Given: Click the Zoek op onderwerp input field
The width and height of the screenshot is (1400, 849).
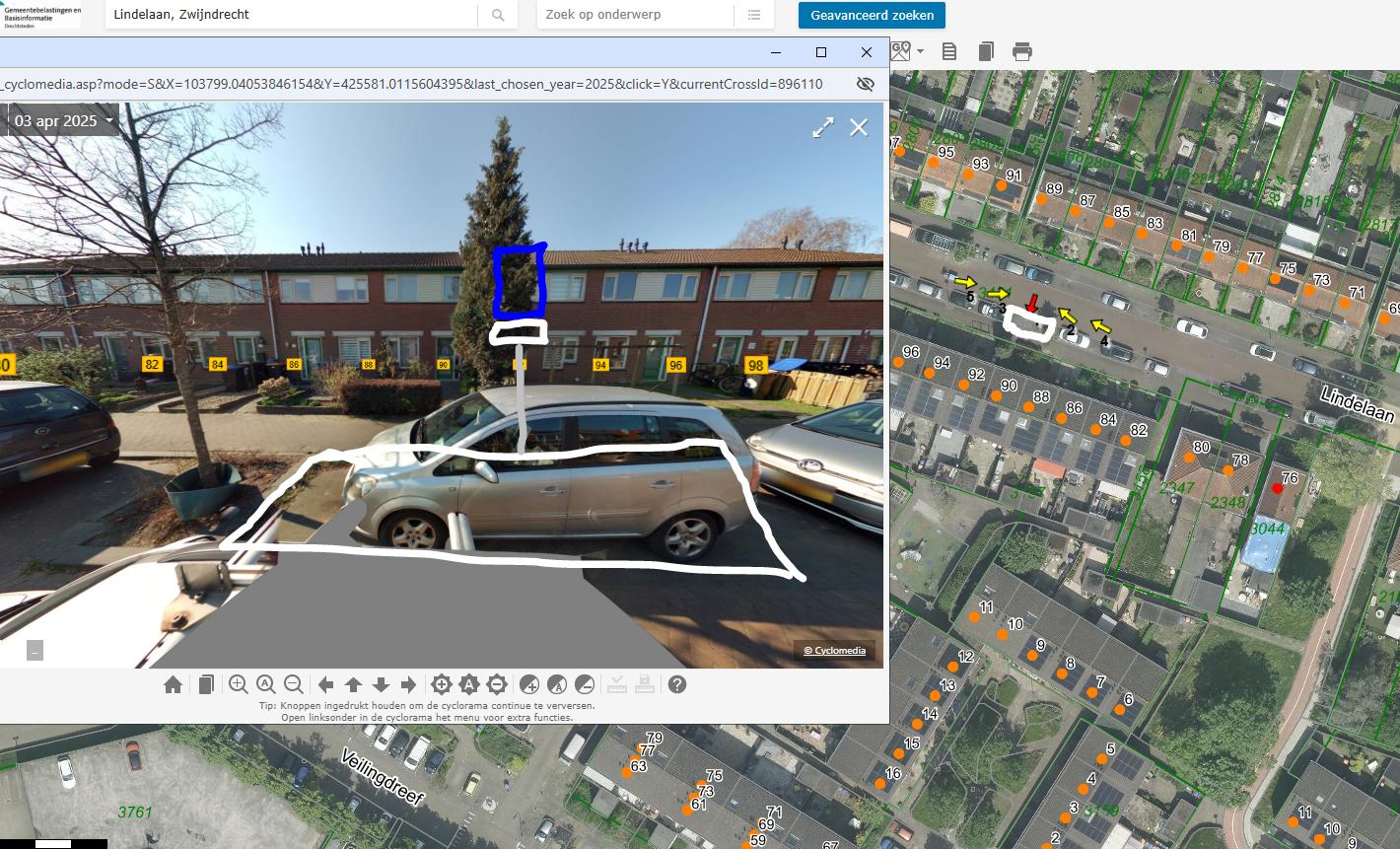Looking at the screenshot, I should (636, 15).
